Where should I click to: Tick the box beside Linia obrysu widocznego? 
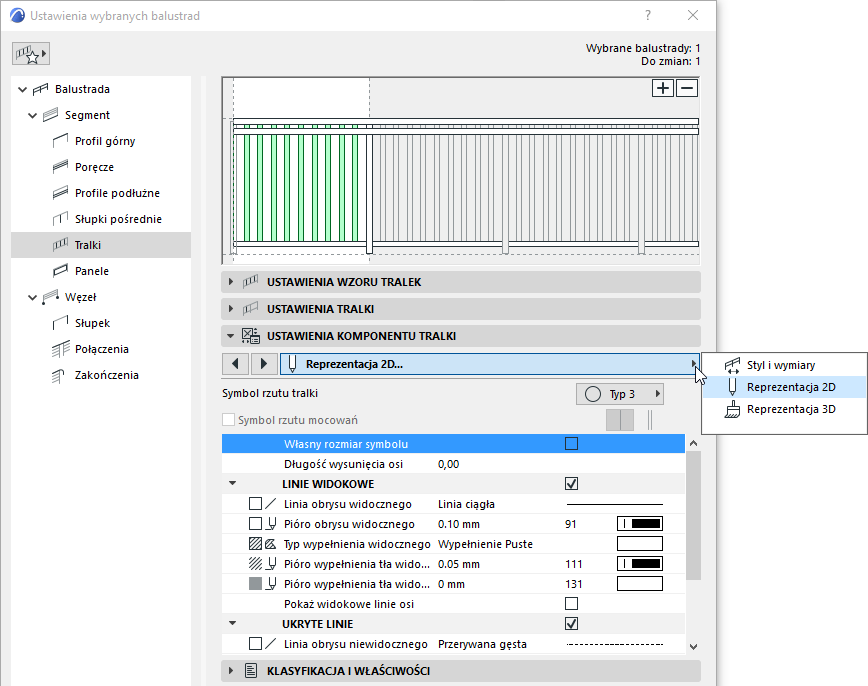(x=255, y=504)
